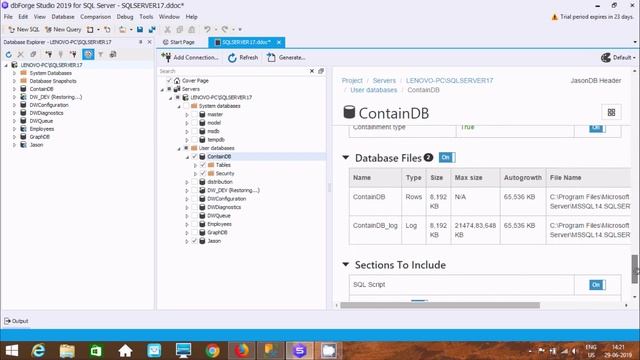Expand the Employees node in Database Explorer
Screen dimensions: 640x360
pyautogui.click(x=14, y=129)
